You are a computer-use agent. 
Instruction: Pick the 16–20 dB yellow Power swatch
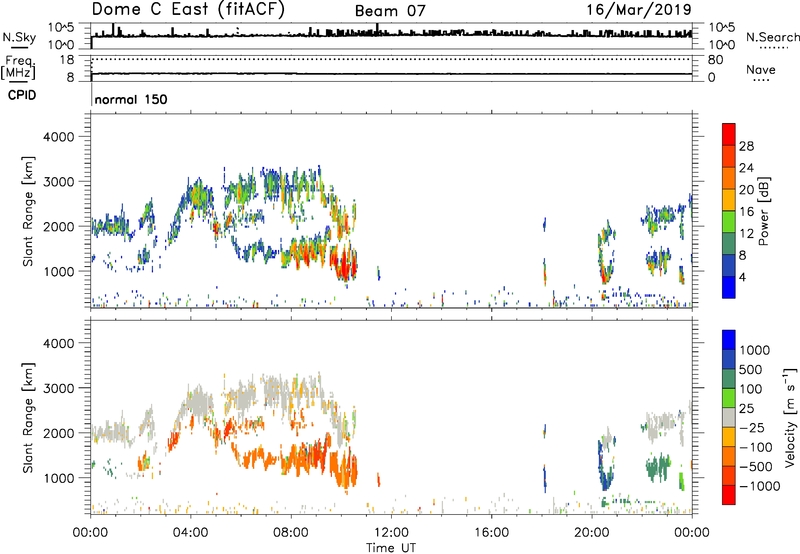point(729,200)
